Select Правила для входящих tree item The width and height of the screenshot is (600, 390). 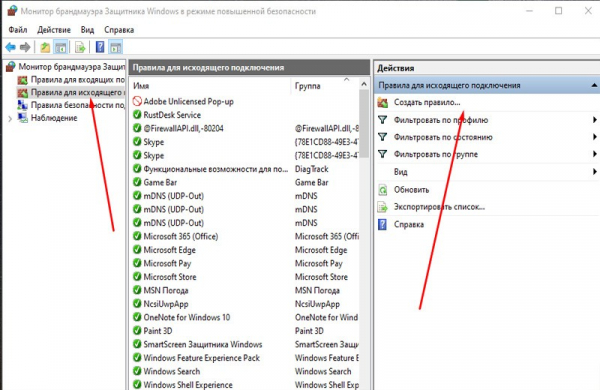[x=78, y=80]
